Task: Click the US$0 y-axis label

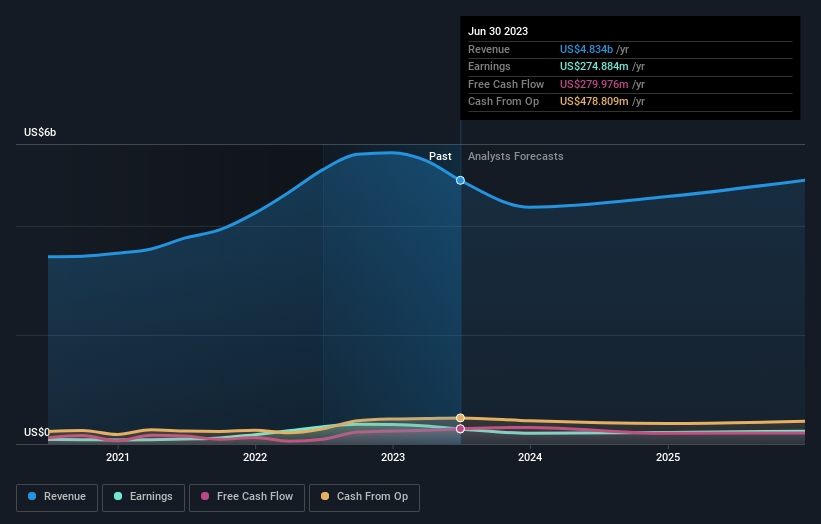Action: tap(37, 432)
